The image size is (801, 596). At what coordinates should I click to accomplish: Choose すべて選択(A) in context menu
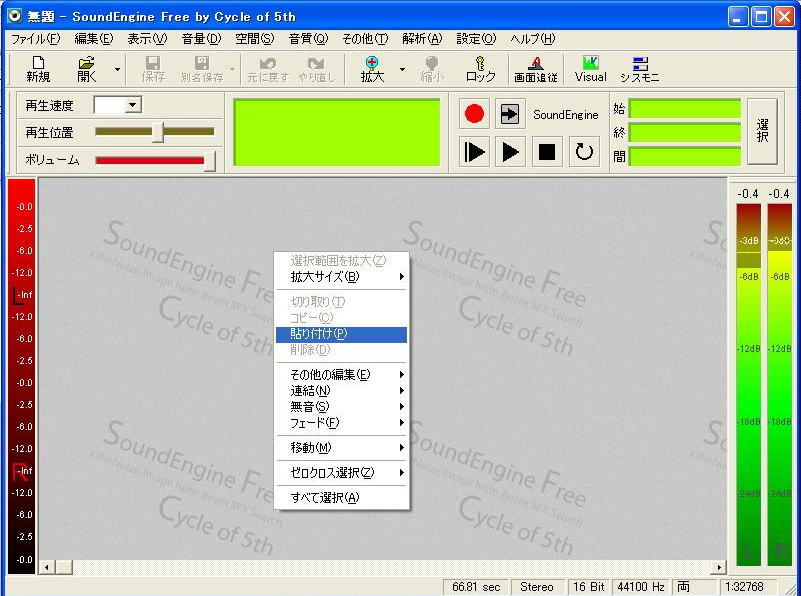pos(341,497)
